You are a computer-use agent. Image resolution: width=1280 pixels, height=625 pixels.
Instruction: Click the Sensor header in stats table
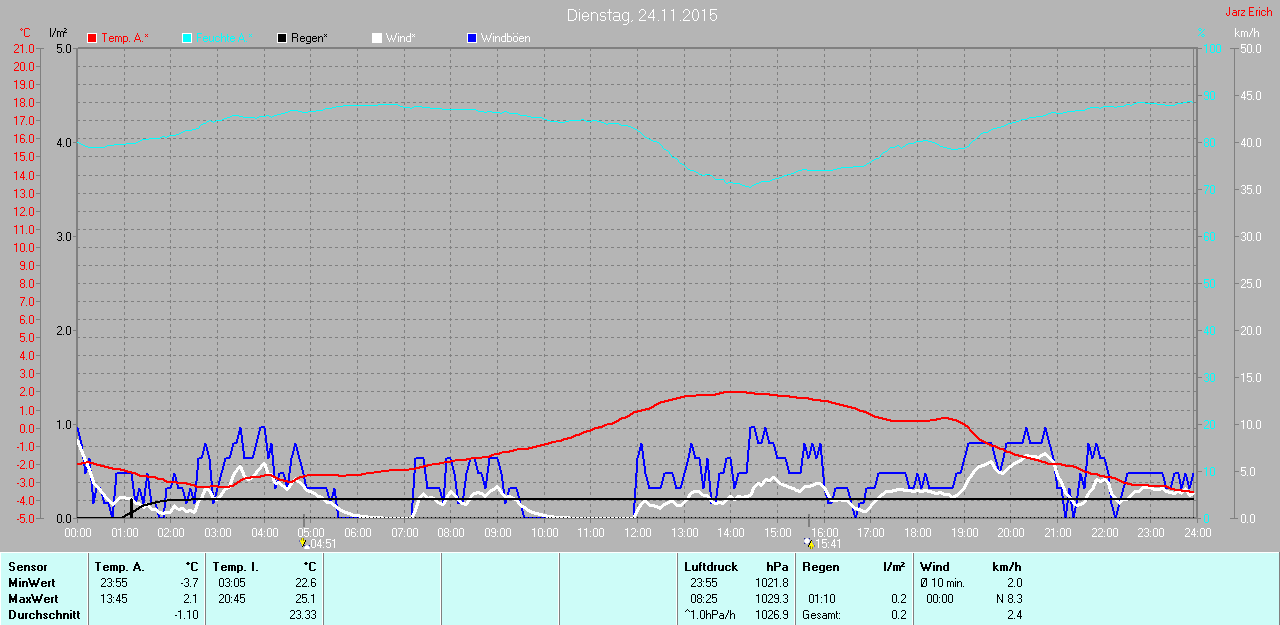27,567
